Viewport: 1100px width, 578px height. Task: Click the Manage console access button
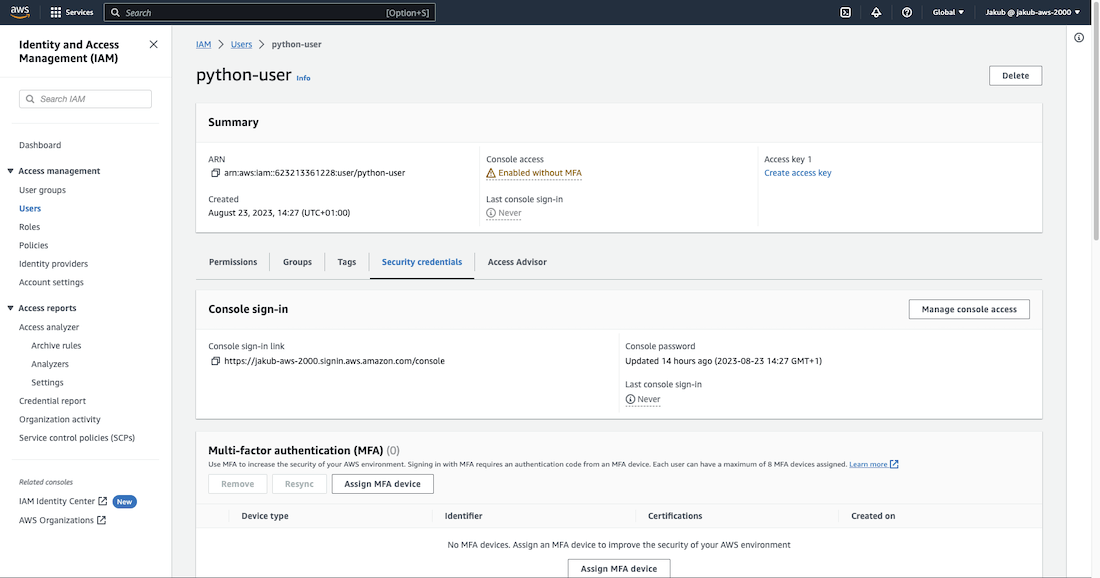point(968,309)
